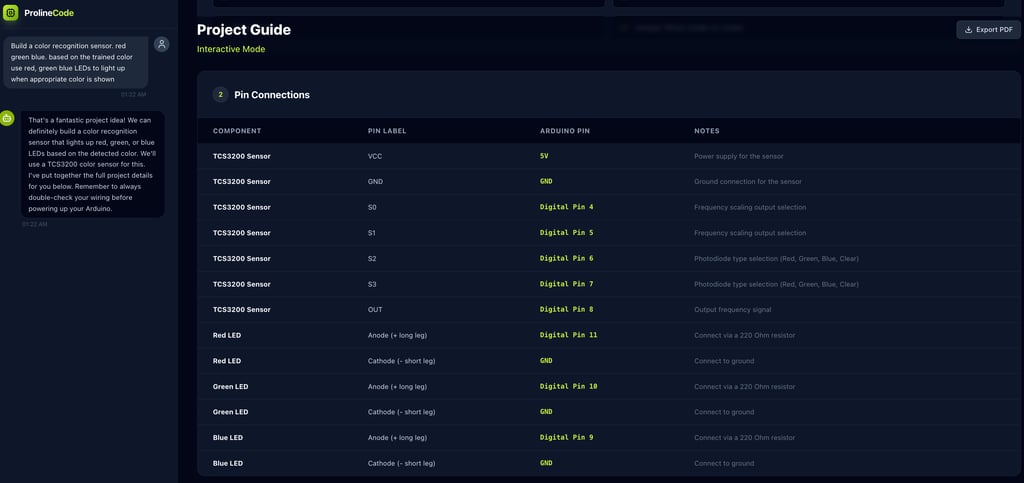
Task: Click the Digital Pin 11 cell
Action: pyautogui.click(x=568, y=335)
